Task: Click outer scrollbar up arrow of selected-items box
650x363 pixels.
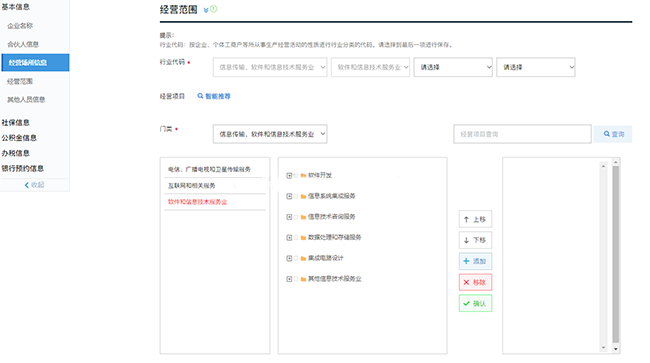Action: click(x=616, y=162)
